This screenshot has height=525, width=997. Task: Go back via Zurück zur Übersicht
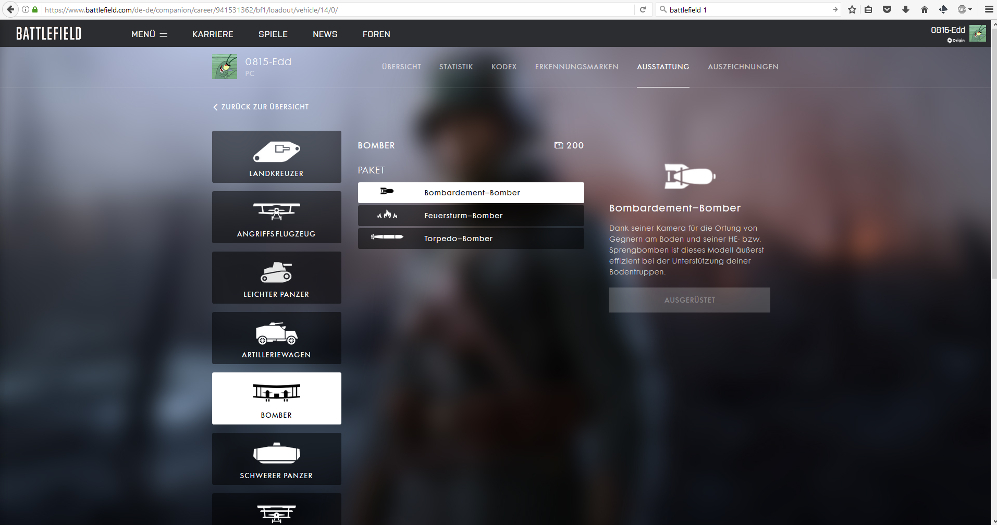[x=261, y=106]
